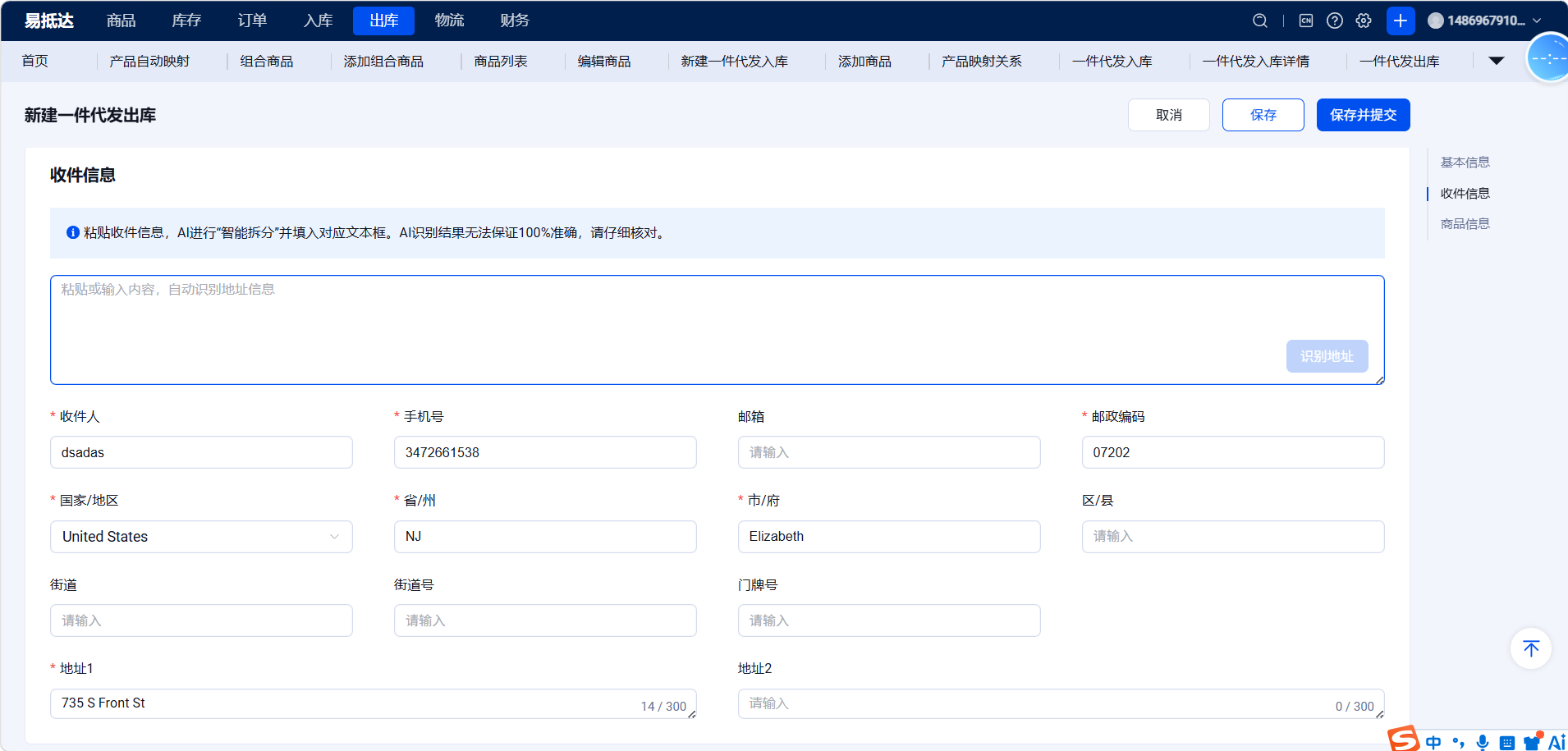Image resolution: width=1568 pixels, height=751 pixels.
Task: Open the 物流 top menu
Action: (x=449, y=21)
